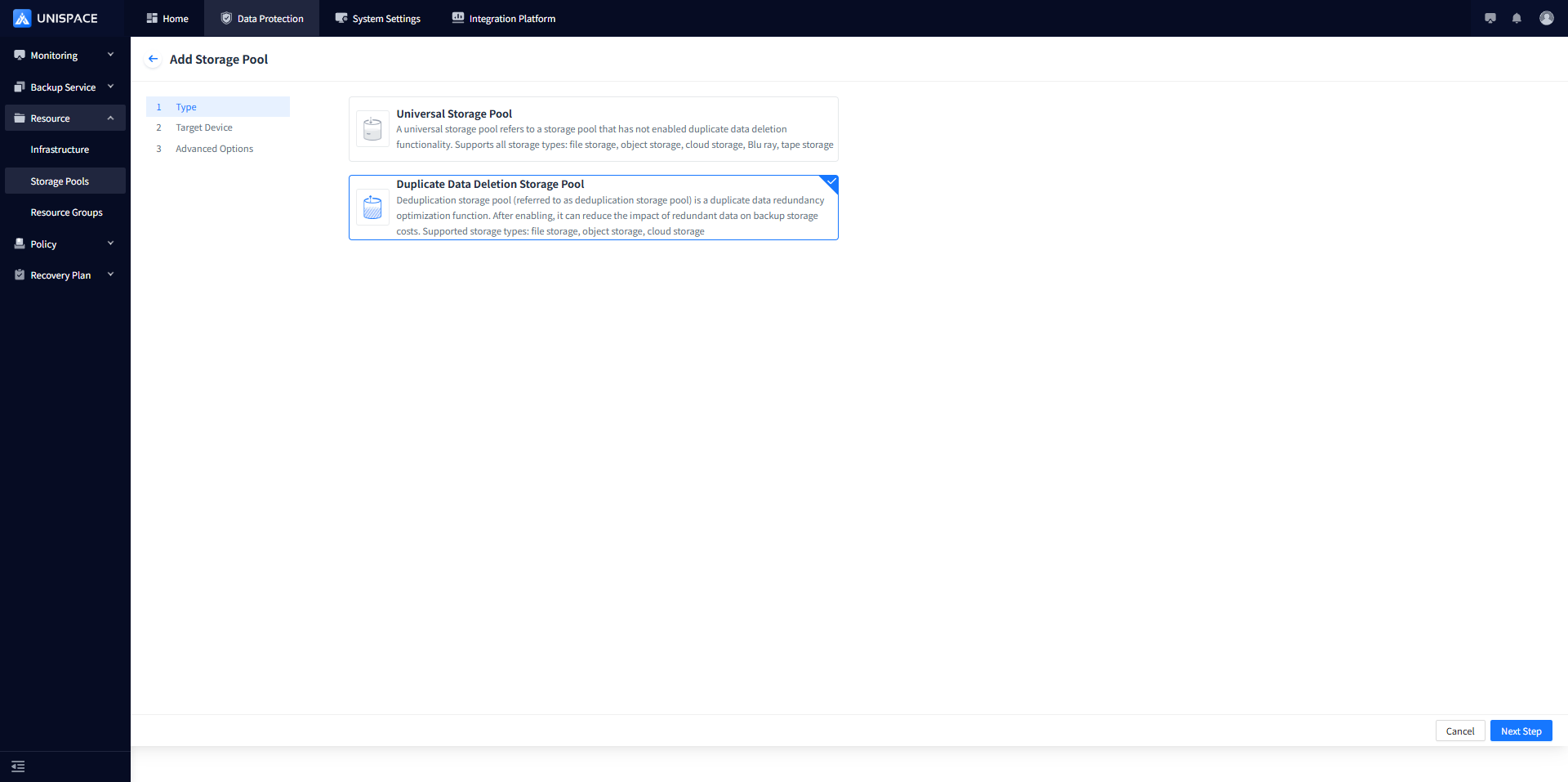Click the Home dashboard icon
This screenshot has width=1568, height=782.
[152, 18]
